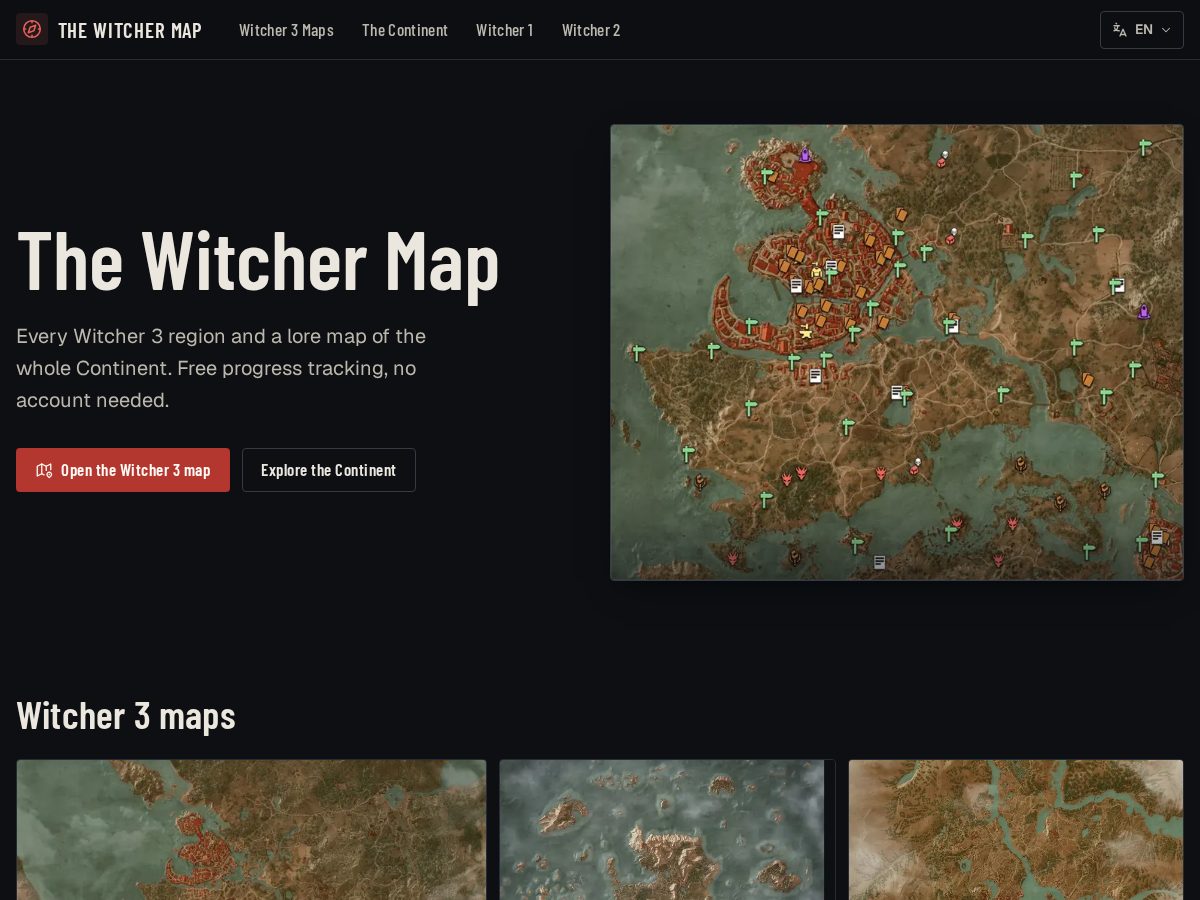Click the Explore the Continent button
Screen dimensions: 1200x900
(x=329, y=470)
